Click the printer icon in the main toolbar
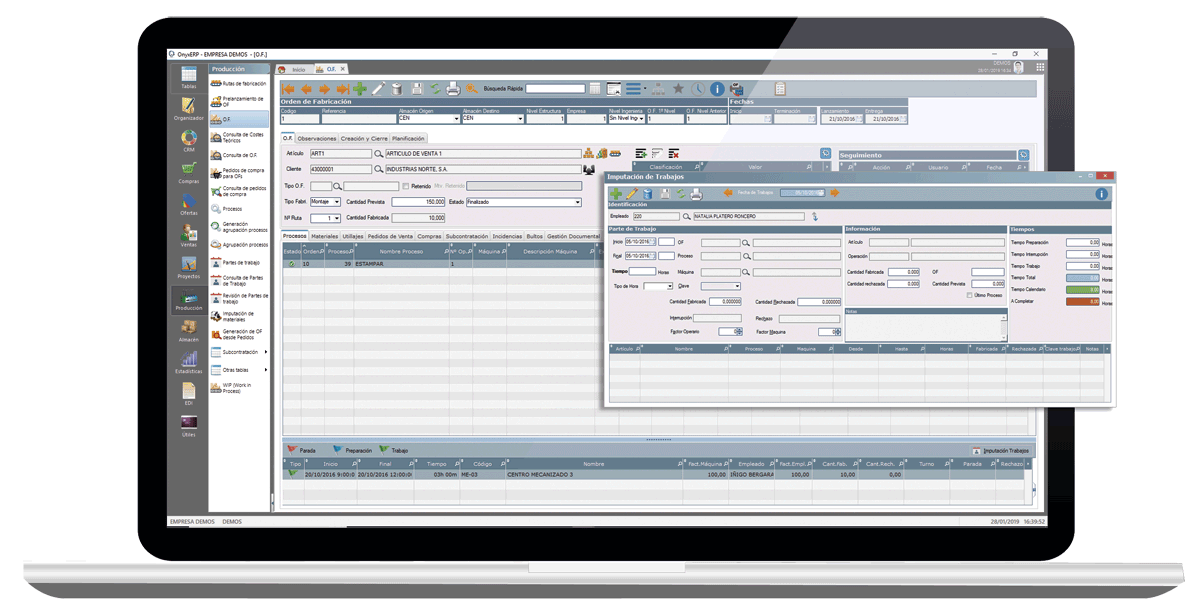This screenshot has height=615, width=1200. [452, 89]
